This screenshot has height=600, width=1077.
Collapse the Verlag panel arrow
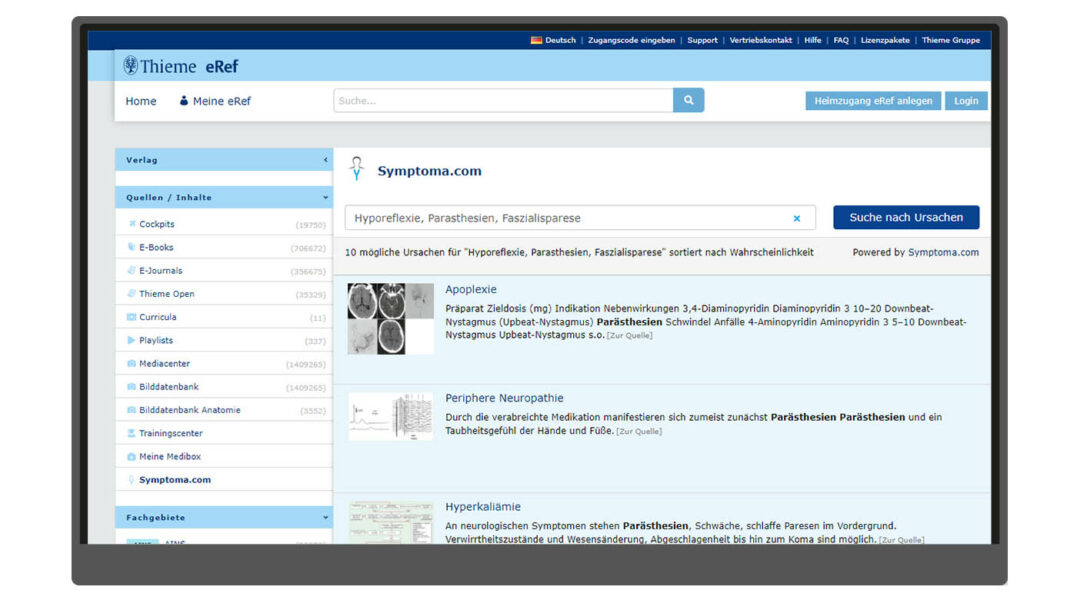coord(326,160)
